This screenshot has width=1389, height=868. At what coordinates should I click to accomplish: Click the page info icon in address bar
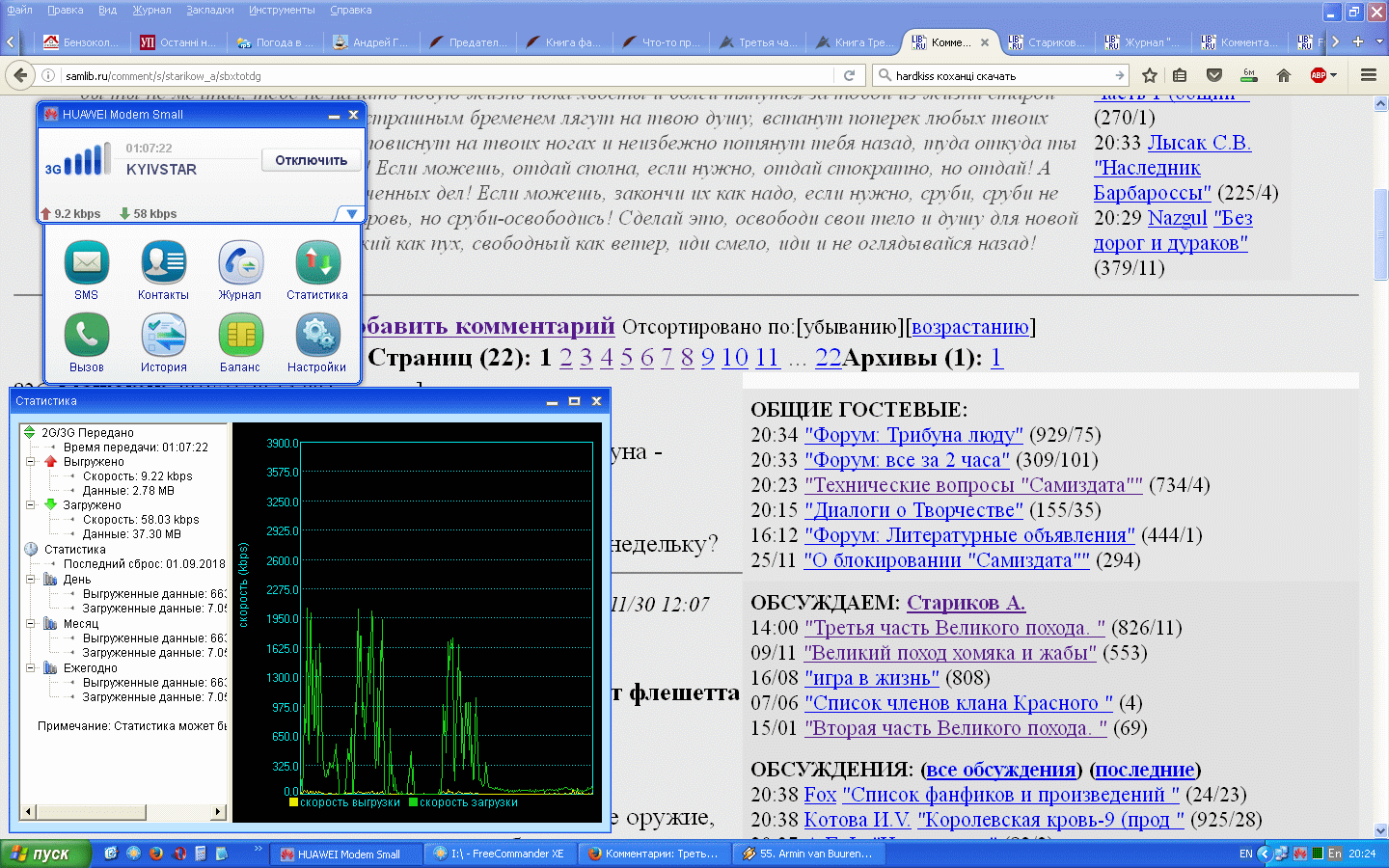[x=48, y=75]
